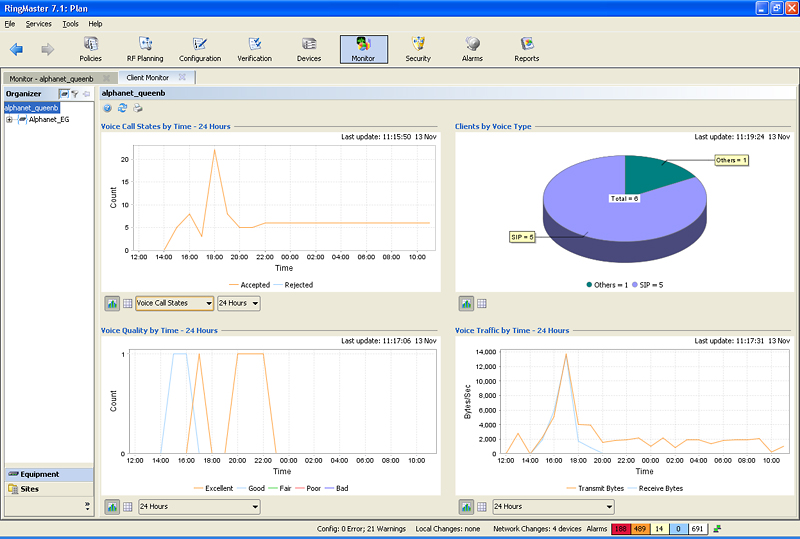Switch Clients by Voice Type to table view
Screen dimensions: 800x539
point(481,303)
